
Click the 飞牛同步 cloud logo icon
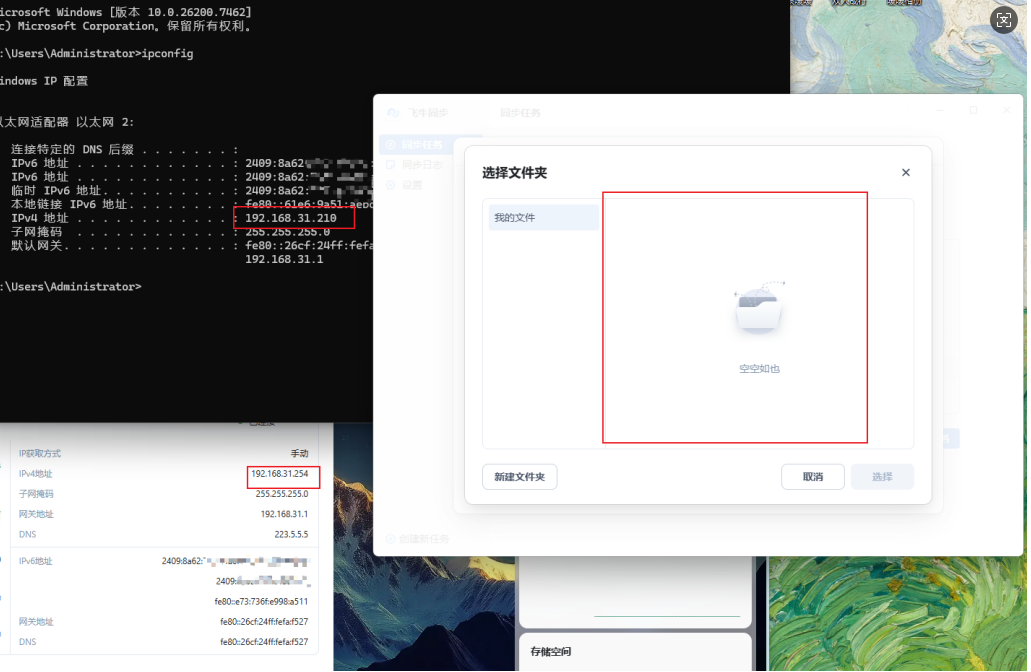coord(393,113)
